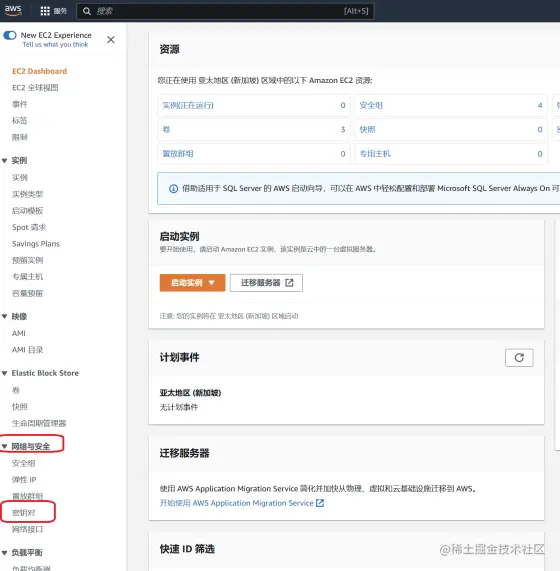Click the 服务 label in top bar
The image size is (560, 571).
(x=60, y=11)
